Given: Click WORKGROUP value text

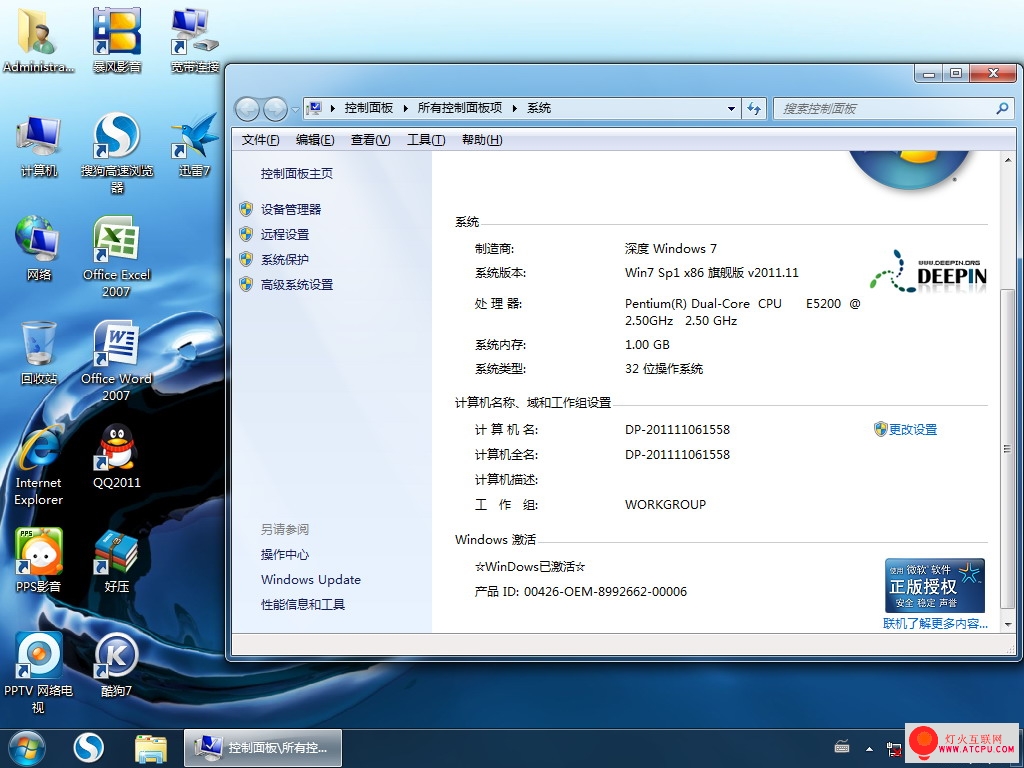Looking at the screenshot, I should pyautogui.click(x=665, y=505).
